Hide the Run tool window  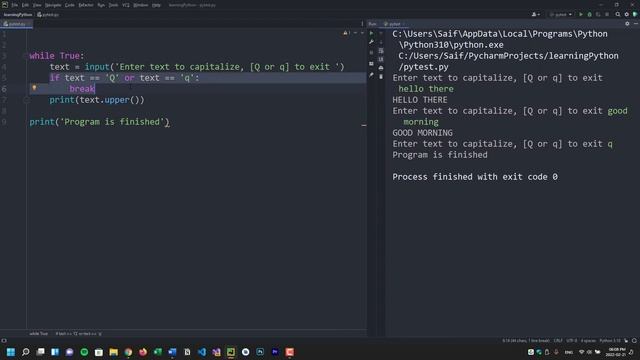tap(636, 24)
